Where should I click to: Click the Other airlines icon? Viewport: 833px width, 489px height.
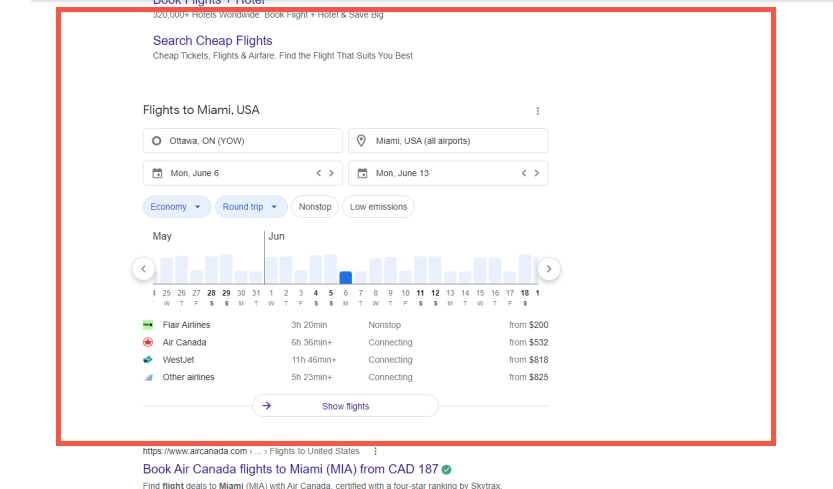(148, 377)
